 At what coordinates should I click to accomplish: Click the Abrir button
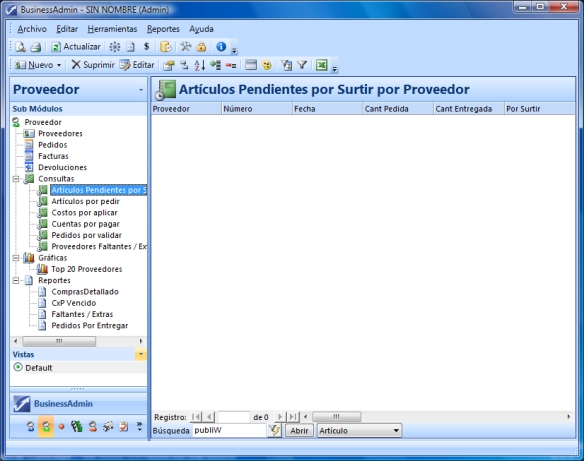coord(299,431)
